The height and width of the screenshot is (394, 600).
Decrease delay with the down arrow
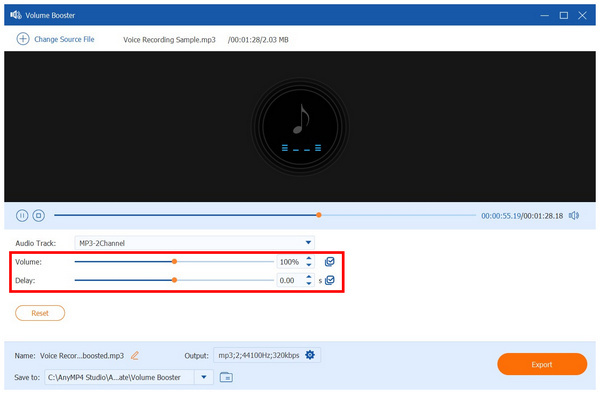tap(309, 283)
